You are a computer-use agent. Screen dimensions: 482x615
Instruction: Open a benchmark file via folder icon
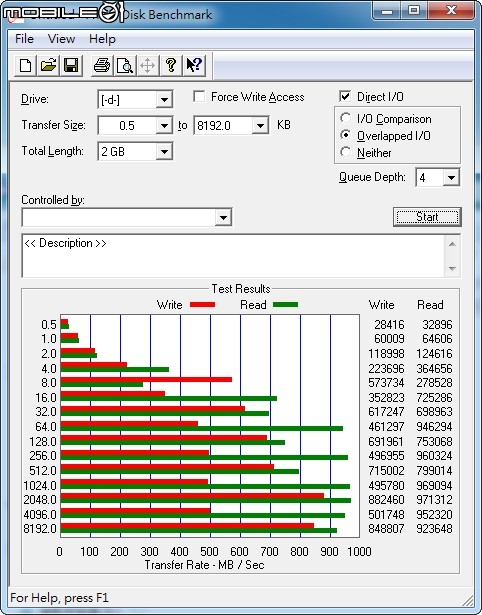48,65
